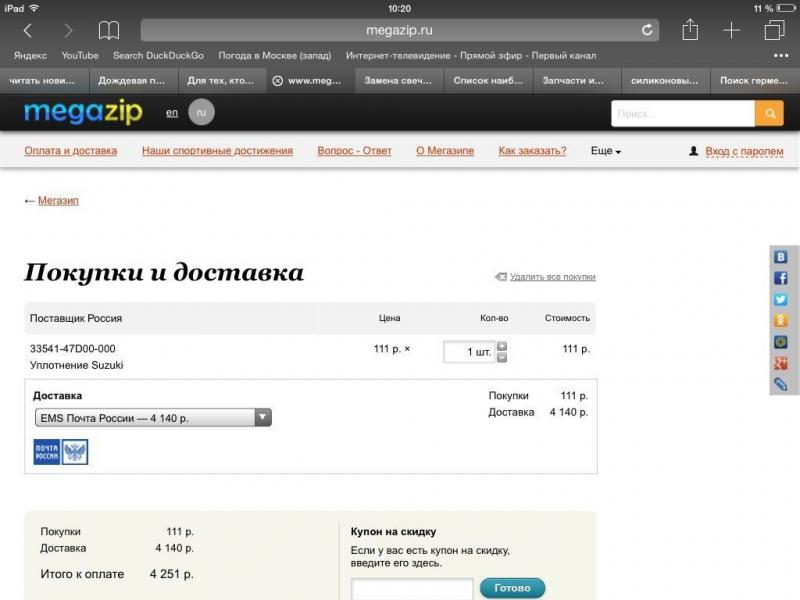The height and width of the screenshot is (600, 800).
Task: Switch to the читать нови... tab
Action: coord(44,81)
